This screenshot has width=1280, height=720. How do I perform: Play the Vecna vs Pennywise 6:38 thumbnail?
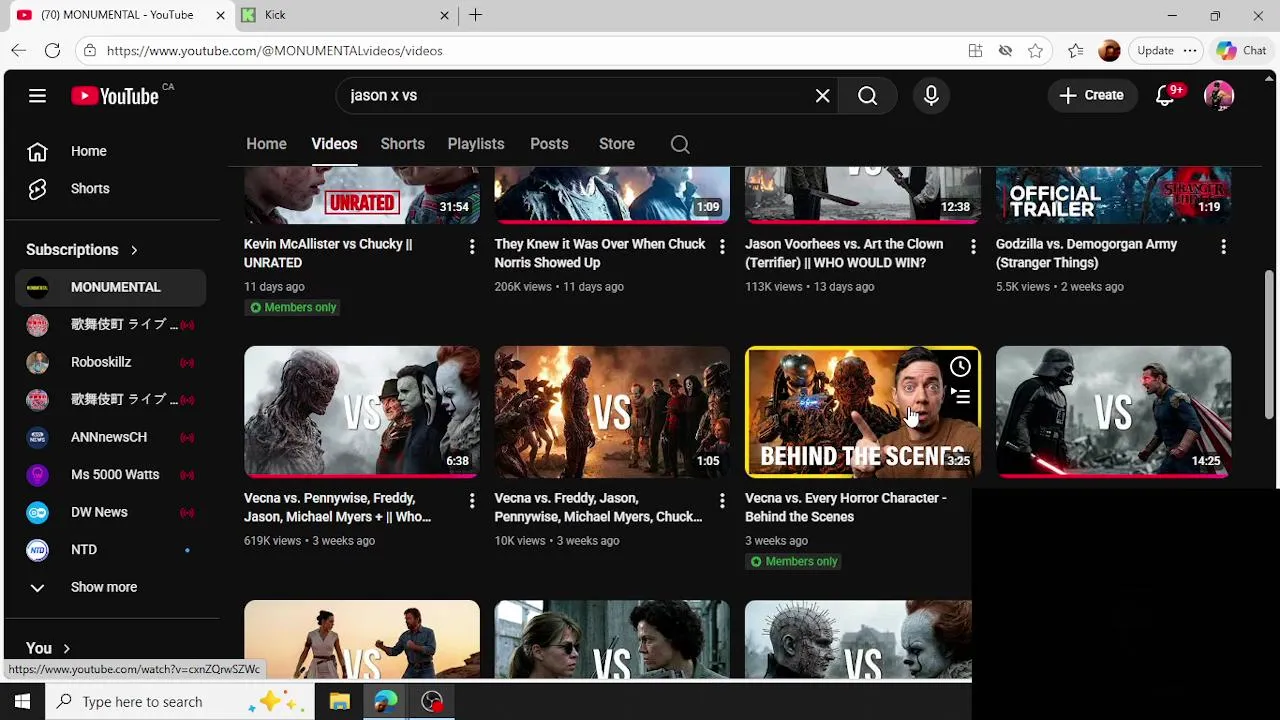point(362,412)
